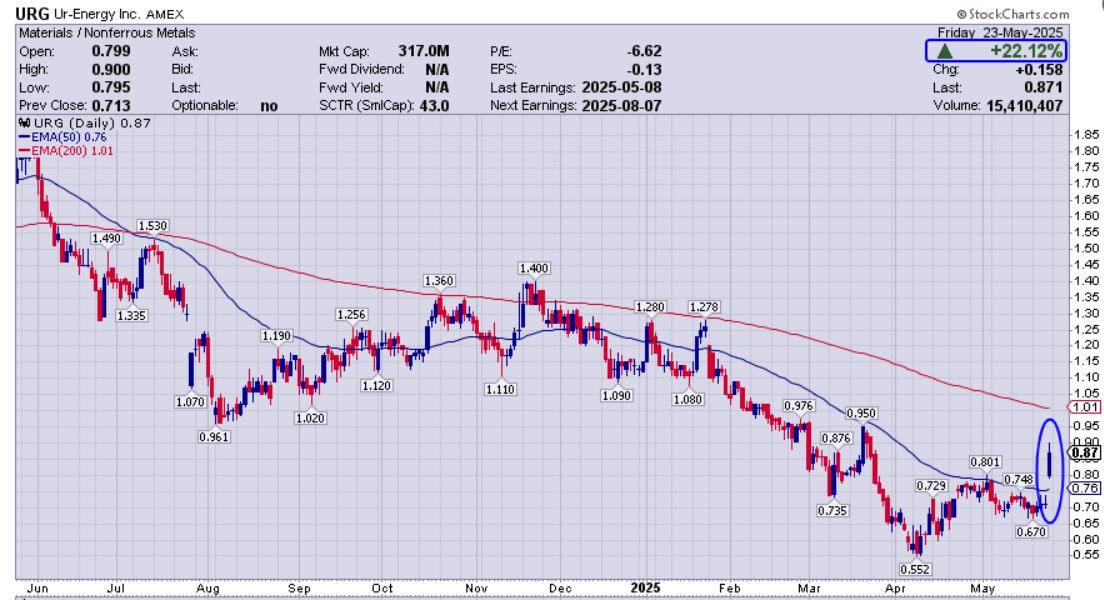Viewport: 1104px width, 600px height.
Task: Click the Next Earnings date 2025-08-07
Action: tap(622, 106)
